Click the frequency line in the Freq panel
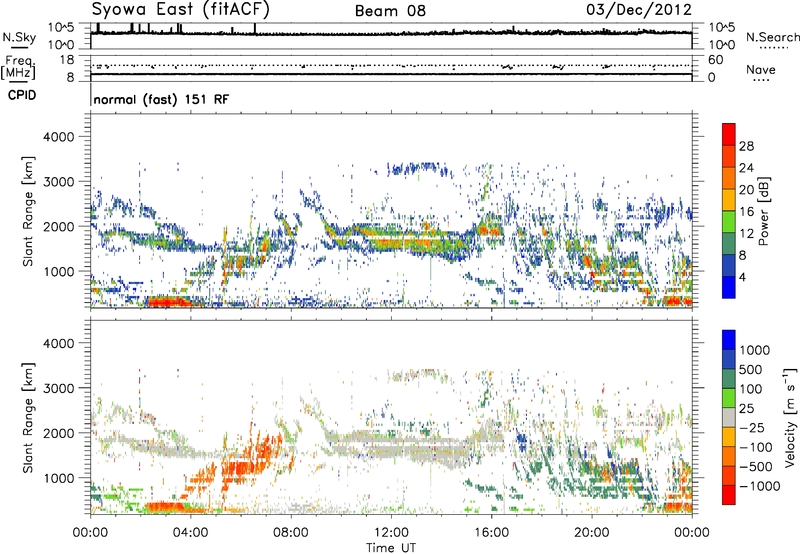The height and width of the screenshot is (554, 800). click(x=391, y=74)
